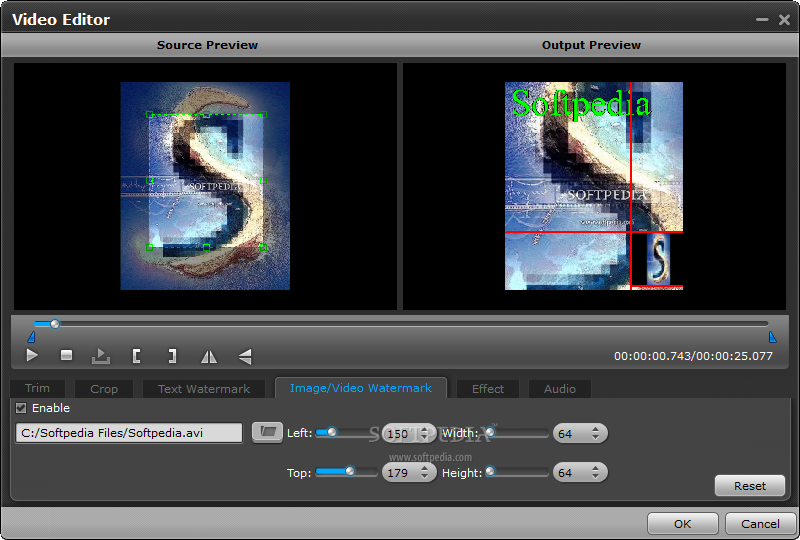Open the Crop tab
800x540 pixels.
click(104, 389)
